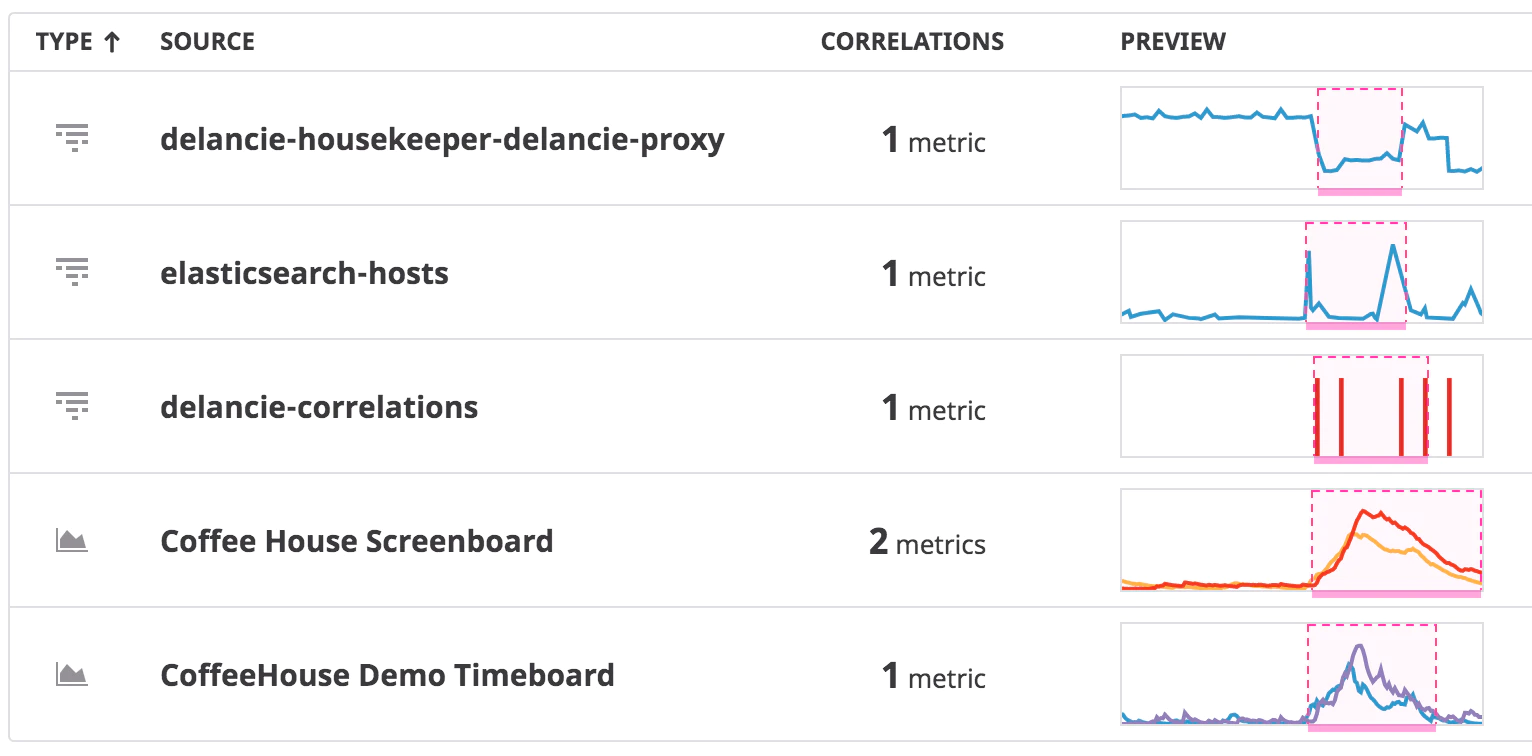Screen dimensions: 1532x756
Task: Open the elasticsearch-hosts source
Action: click(304, 273)
